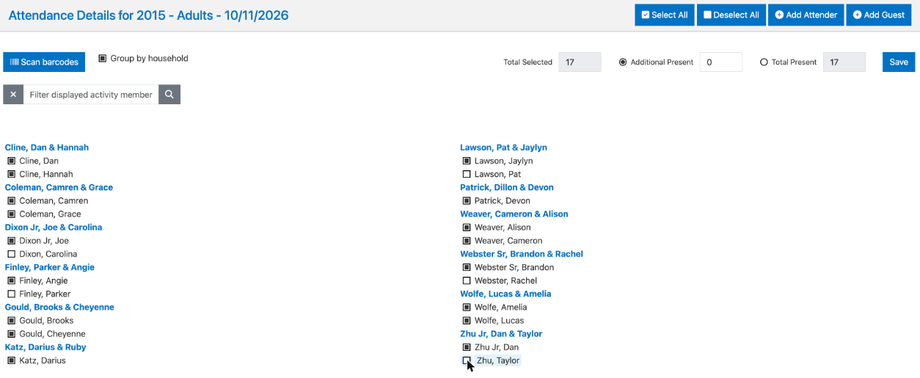Toggle Group by household checkbox
Viewport: 920px width, 378px height.
[x=103, y=59]
